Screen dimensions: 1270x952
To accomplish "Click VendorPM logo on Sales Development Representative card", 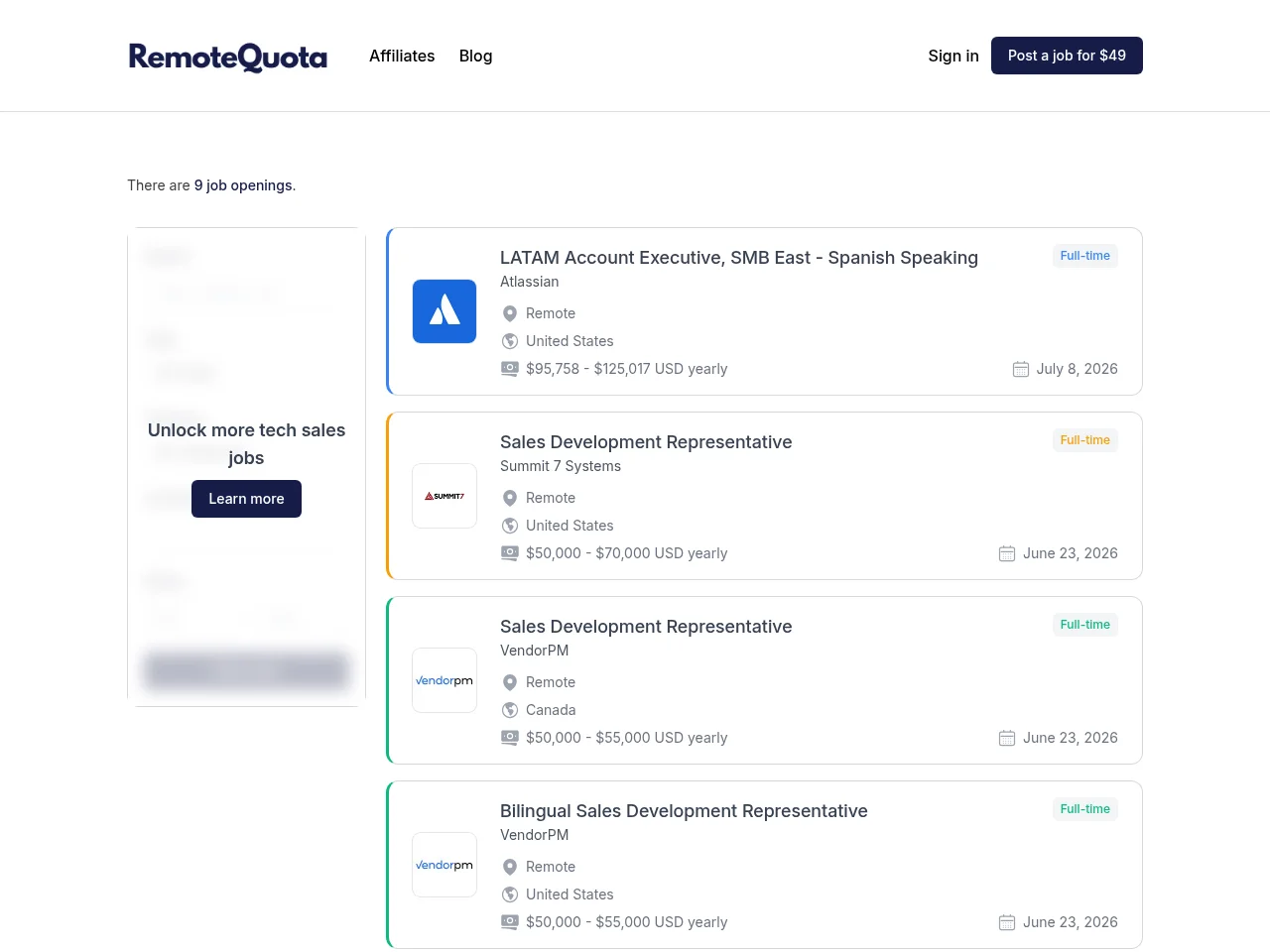I will point(444,680).
